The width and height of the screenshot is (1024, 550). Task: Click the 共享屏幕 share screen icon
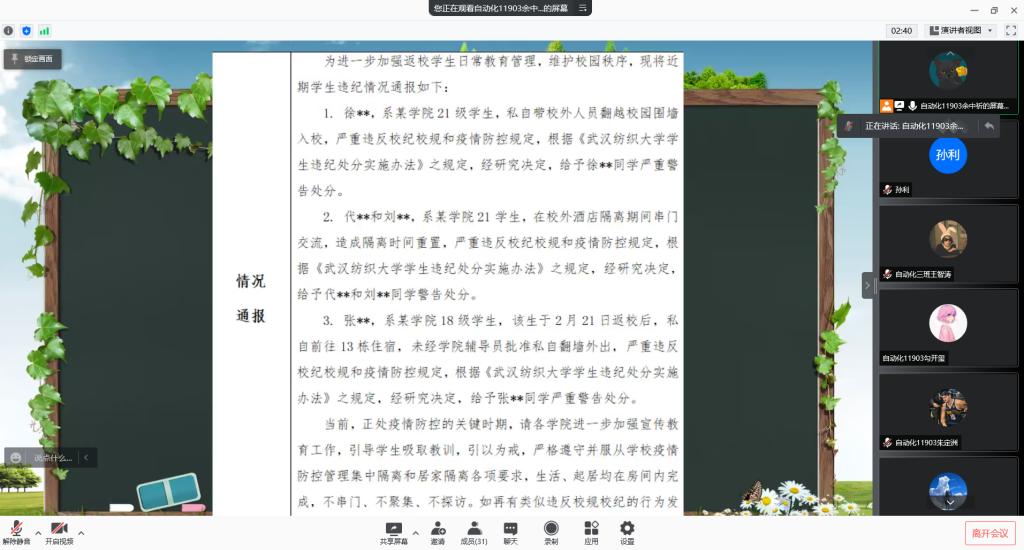(x=393, y=532)
